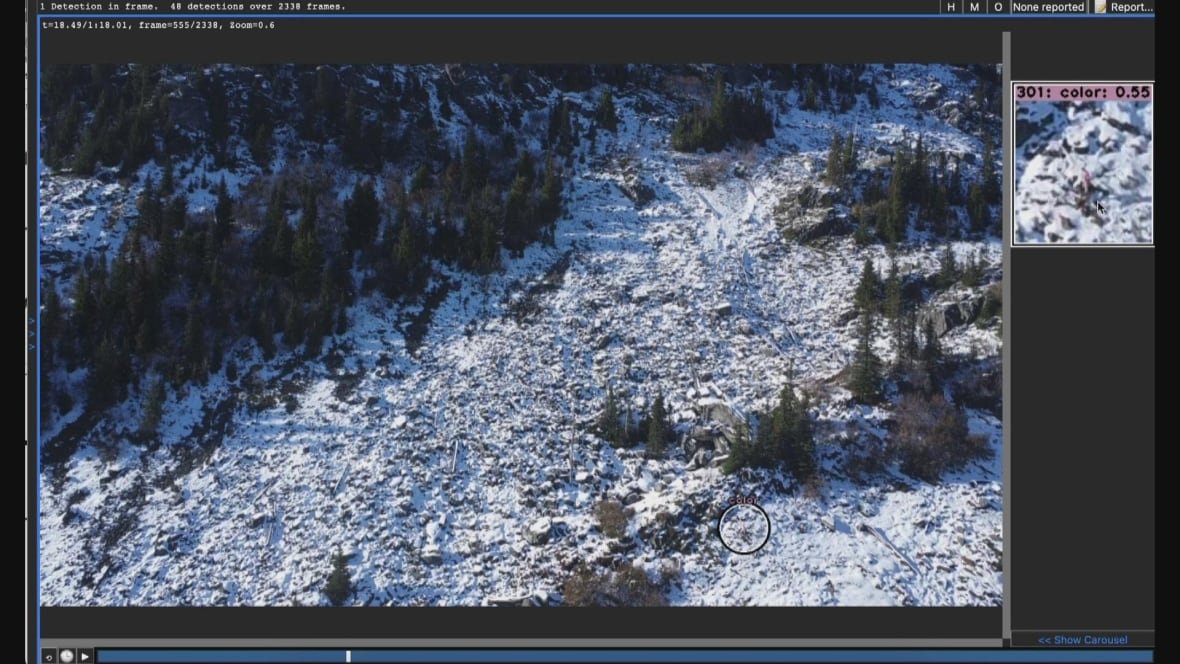Click the white playhead marker on the timeline

[x=348, y=656]
